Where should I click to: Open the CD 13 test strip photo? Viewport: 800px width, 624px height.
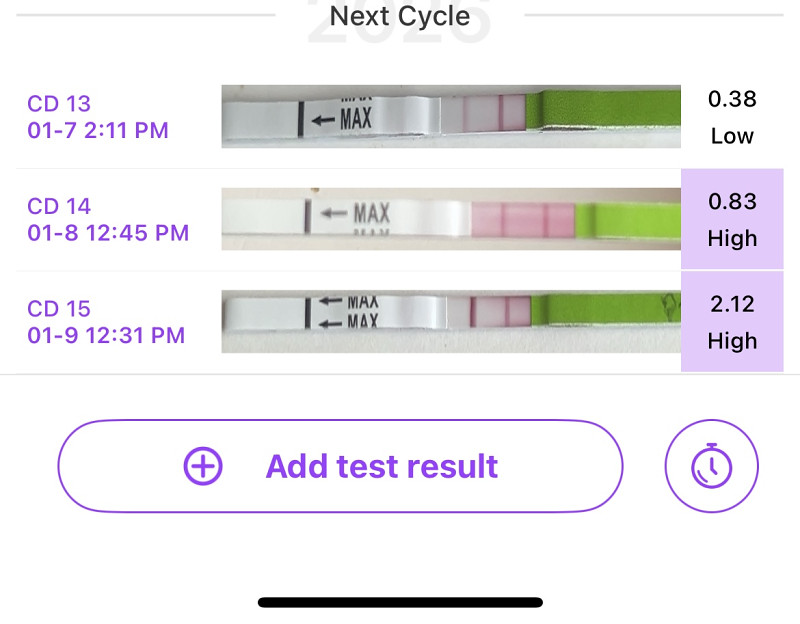coord(450,116)
